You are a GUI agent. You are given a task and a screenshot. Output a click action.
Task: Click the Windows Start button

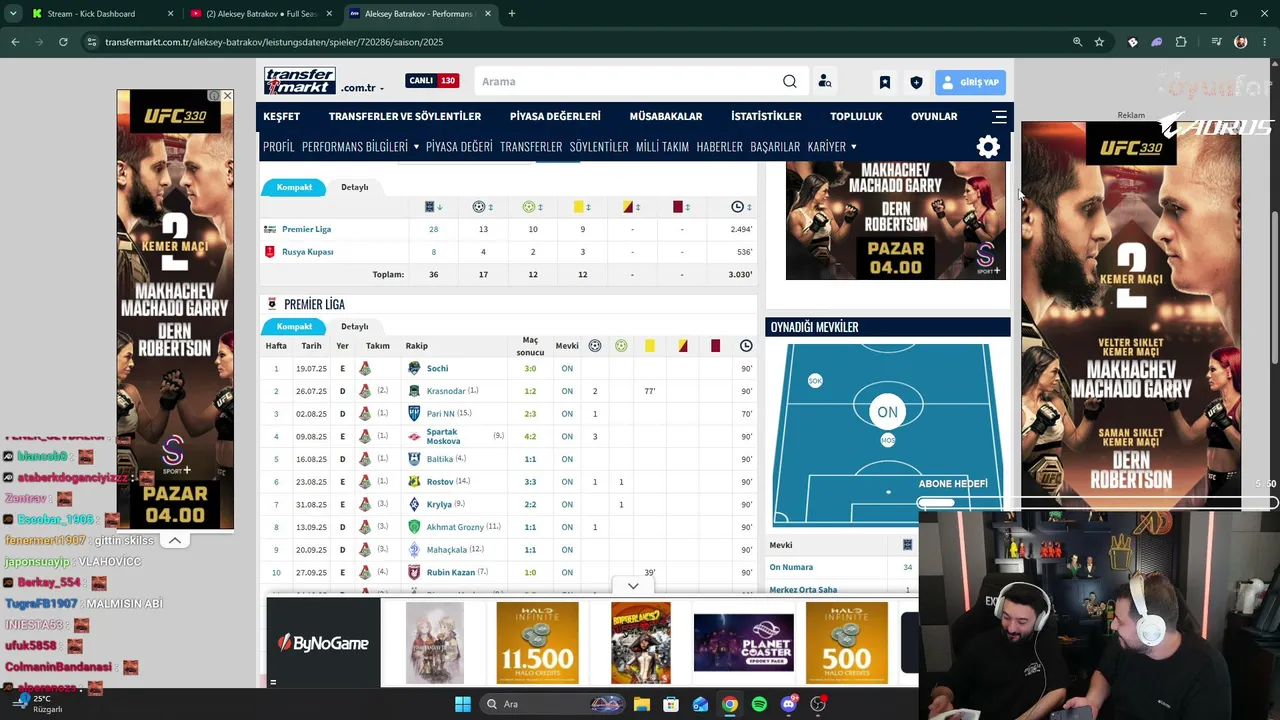click(462, 704)
